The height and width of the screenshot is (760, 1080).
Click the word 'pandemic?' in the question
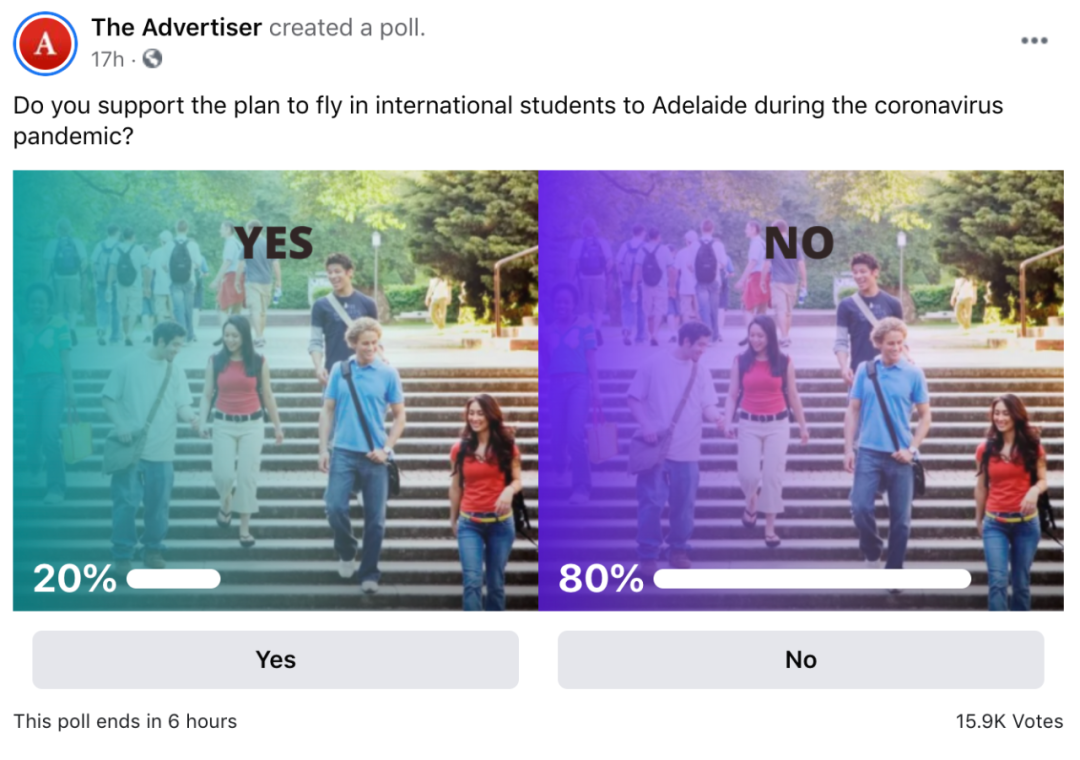(x=73, y=137)
